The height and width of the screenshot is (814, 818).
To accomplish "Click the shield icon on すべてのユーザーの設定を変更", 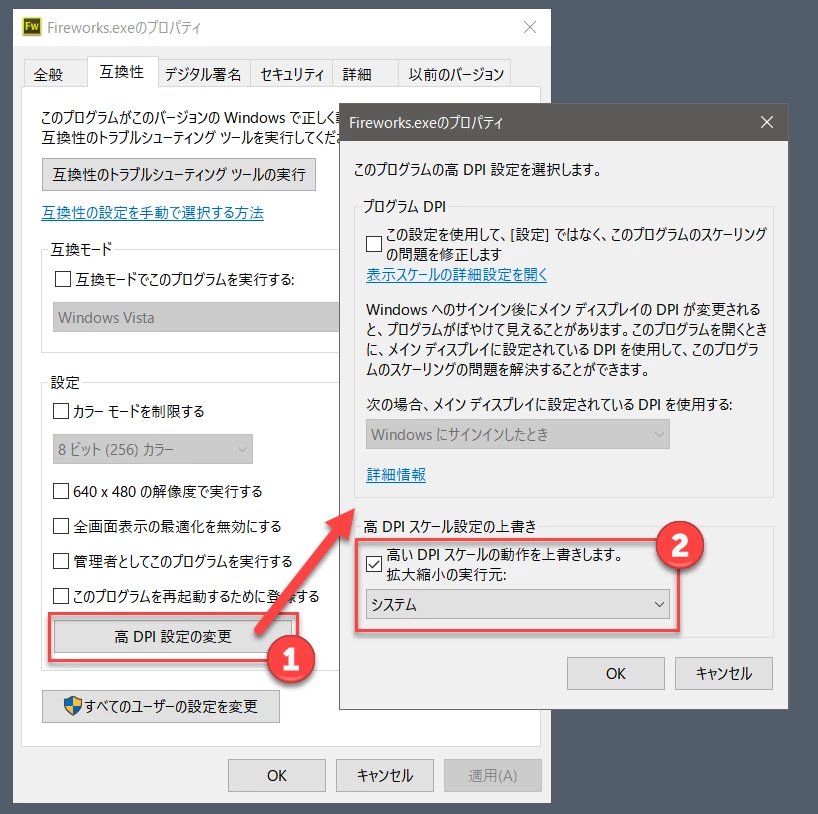I will click(73, 706).
